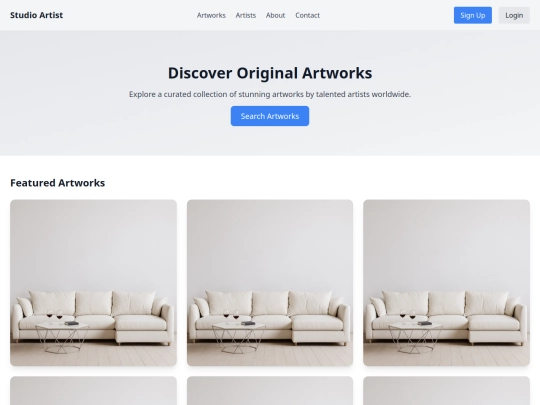Click the hero subtitle about curated collection

tap(270, 94)
